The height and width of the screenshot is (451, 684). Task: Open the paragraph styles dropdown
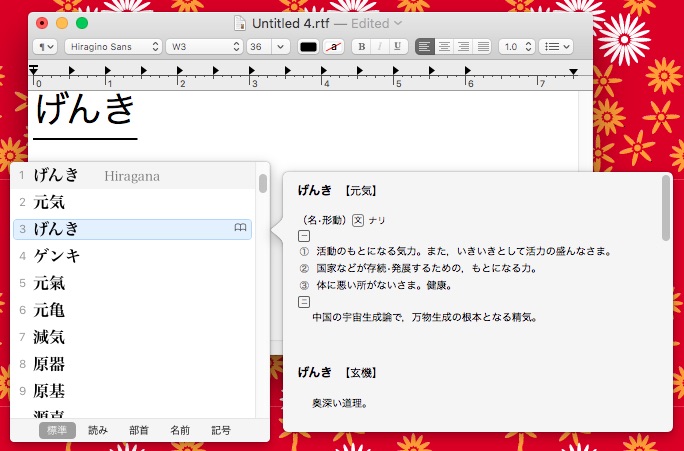point(45,47)
